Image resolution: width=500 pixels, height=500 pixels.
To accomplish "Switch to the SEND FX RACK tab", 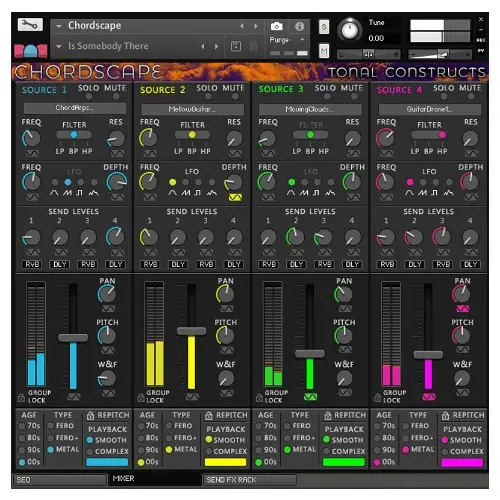I will coord(250,480).
